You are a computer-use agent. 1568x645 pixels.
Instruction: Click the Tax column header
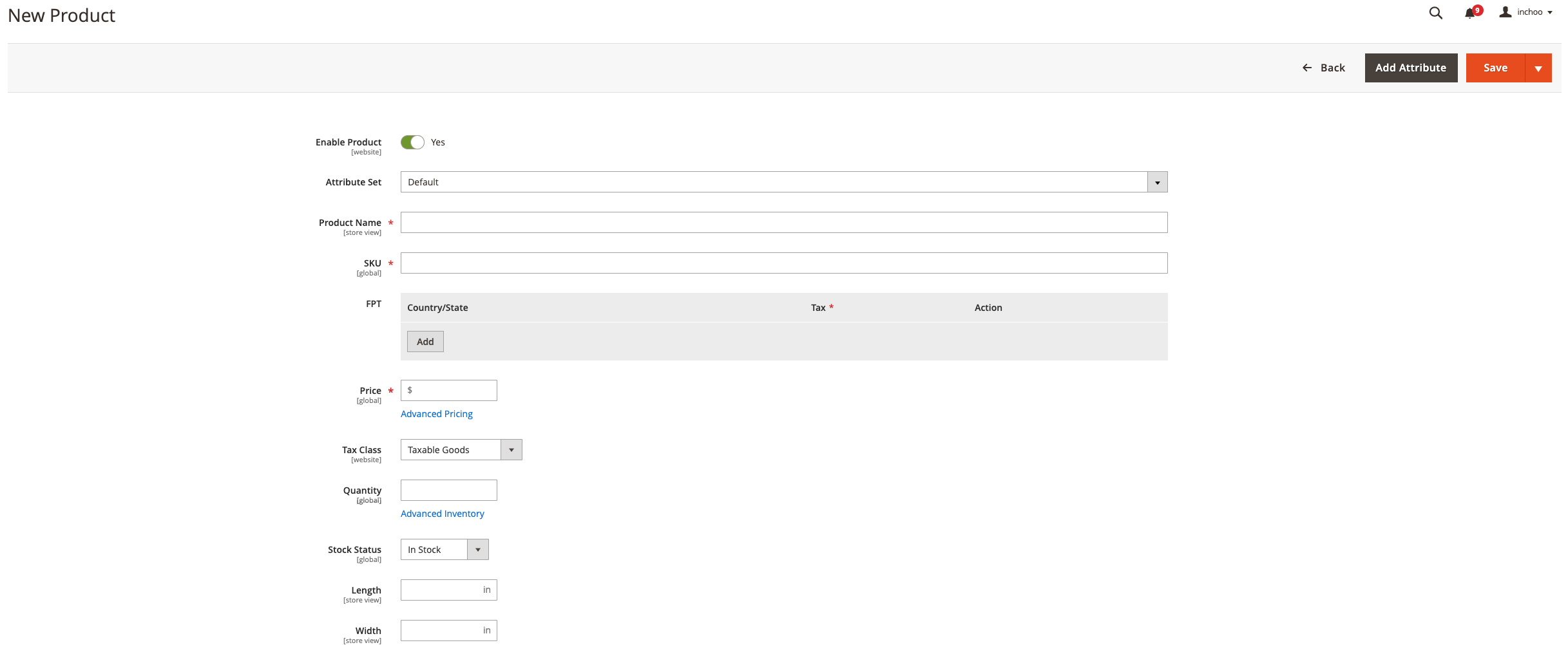(818, 308)
